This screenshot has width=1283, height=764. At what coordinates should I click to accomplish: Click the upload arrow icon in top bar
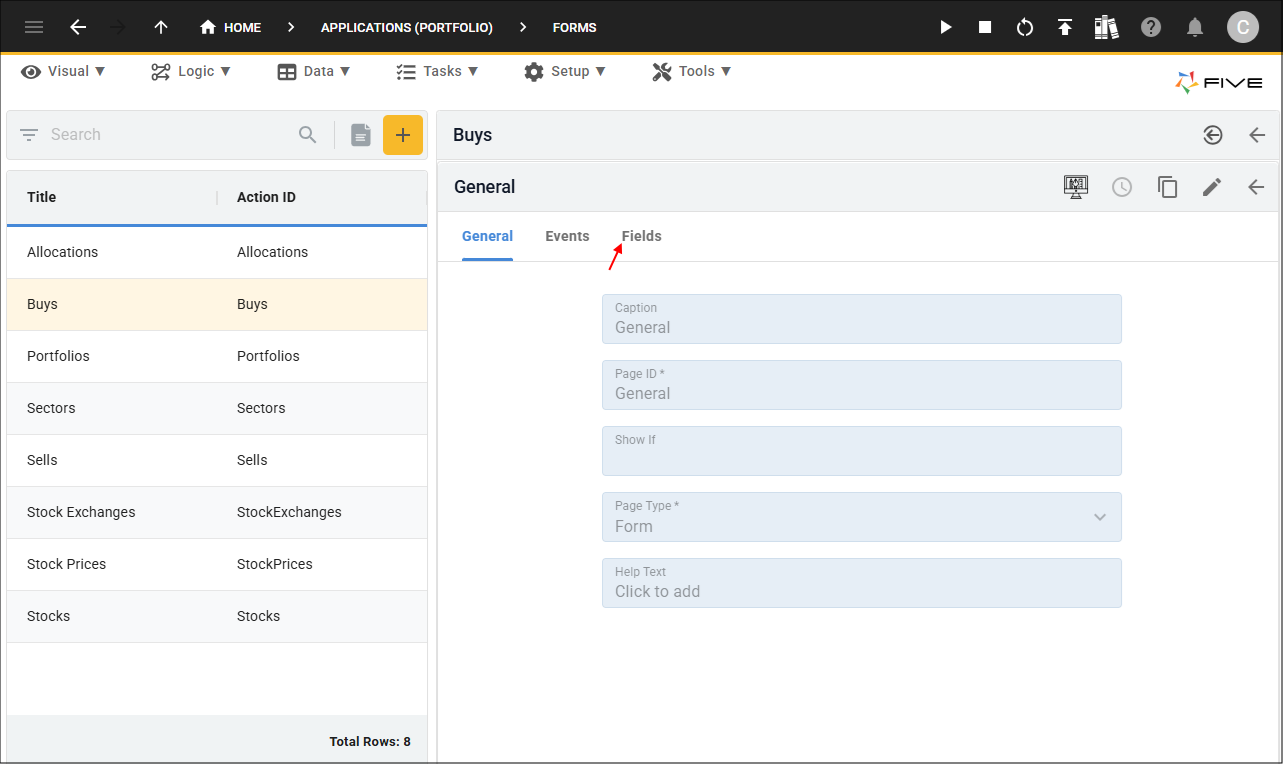pyautogui.click(x=1065, y=27)
